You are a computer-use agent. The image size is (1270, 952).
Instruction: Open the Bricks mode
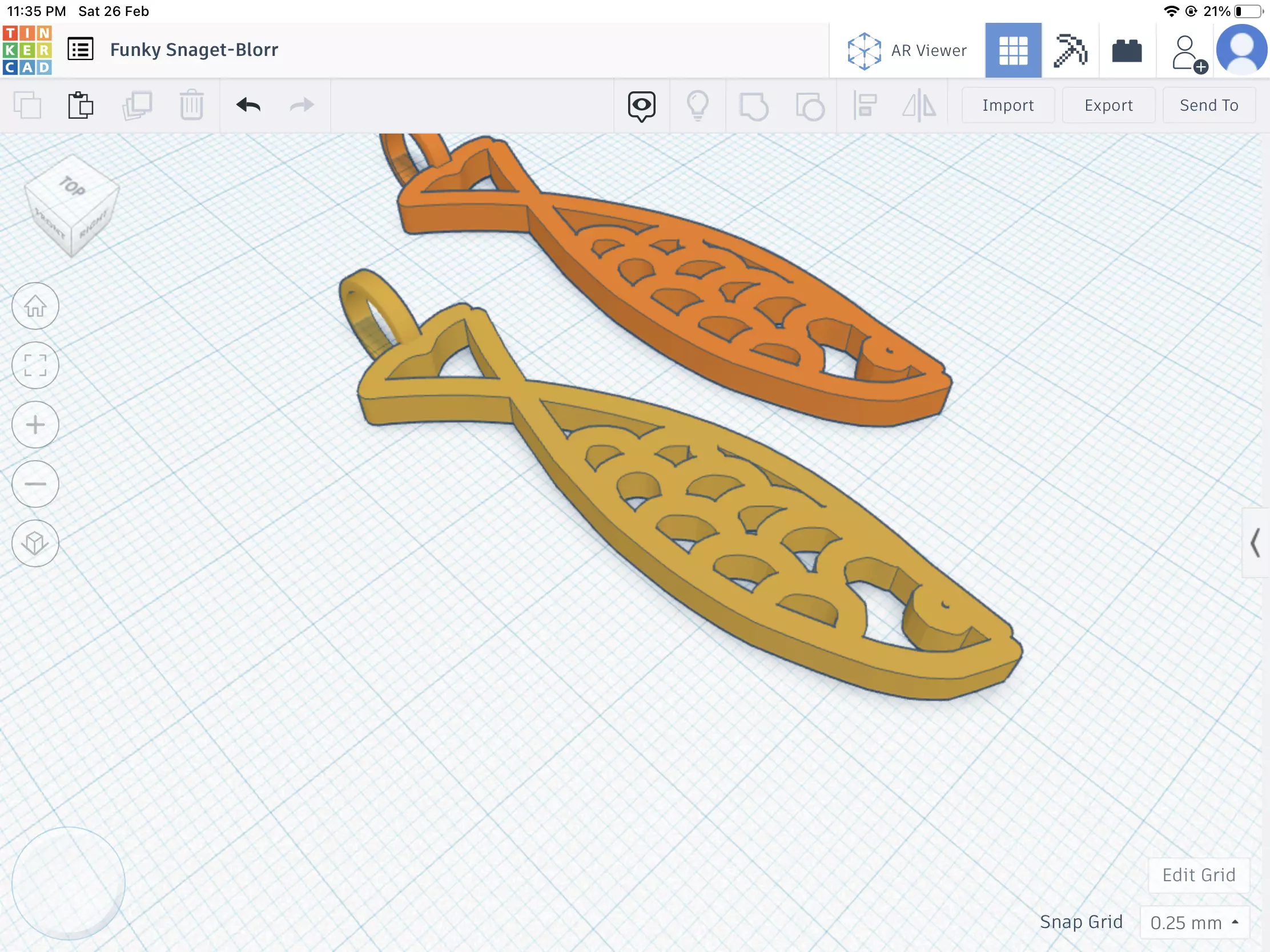pos(1127,50)
